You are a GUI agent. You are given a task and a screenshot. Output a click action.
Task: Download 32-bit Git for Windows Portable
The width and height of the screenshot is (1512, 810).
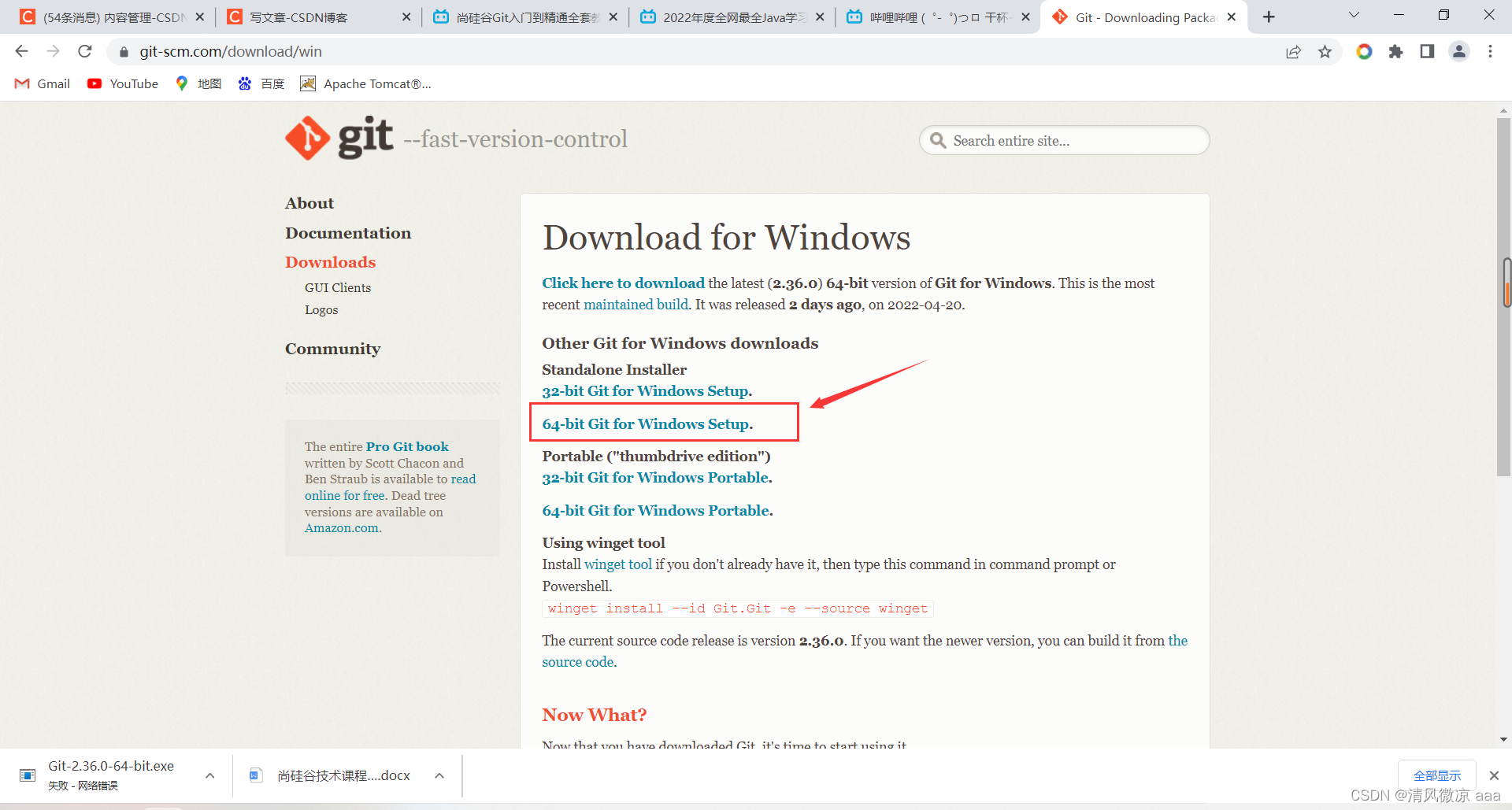pyautogui.click(x=657, y=478)
